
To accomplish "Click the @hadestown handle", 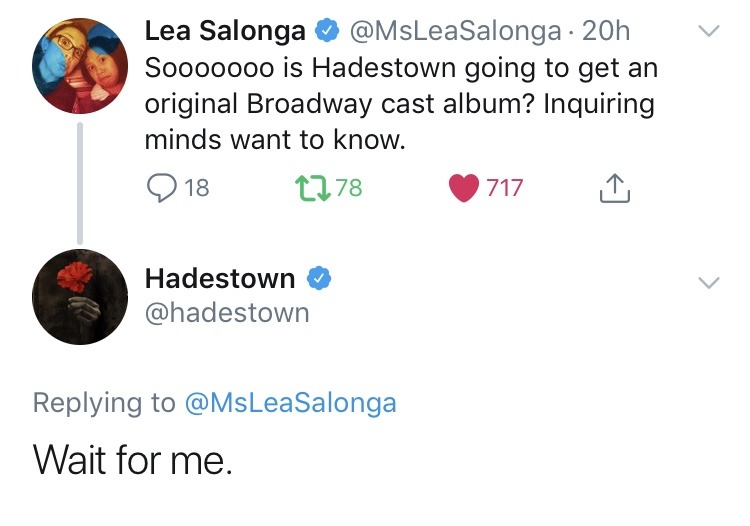I will (227, 313).
